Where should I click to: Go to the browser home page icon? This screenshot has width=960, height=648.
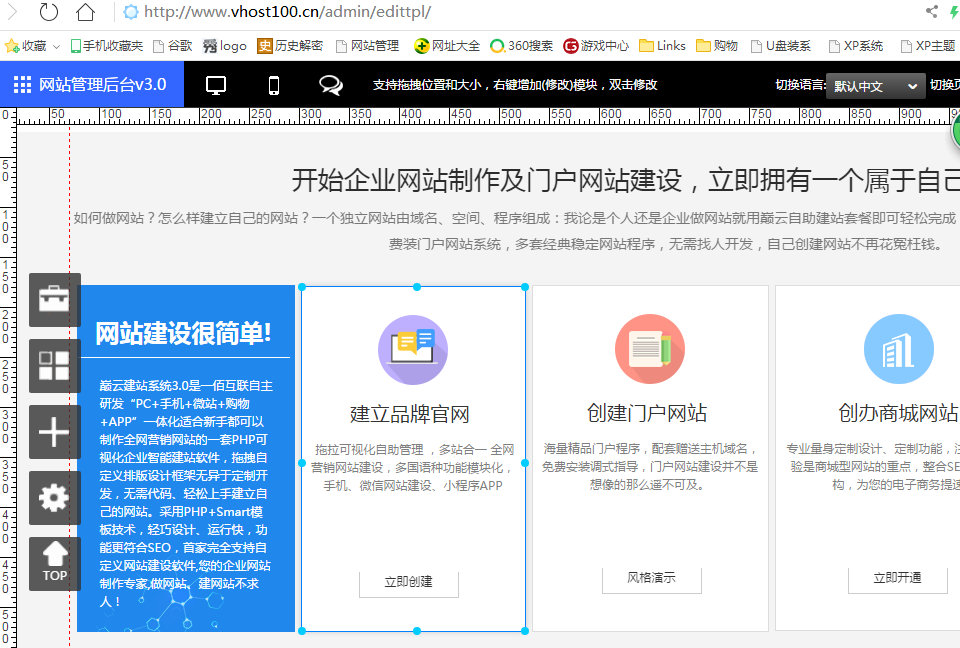coord(87,12)
